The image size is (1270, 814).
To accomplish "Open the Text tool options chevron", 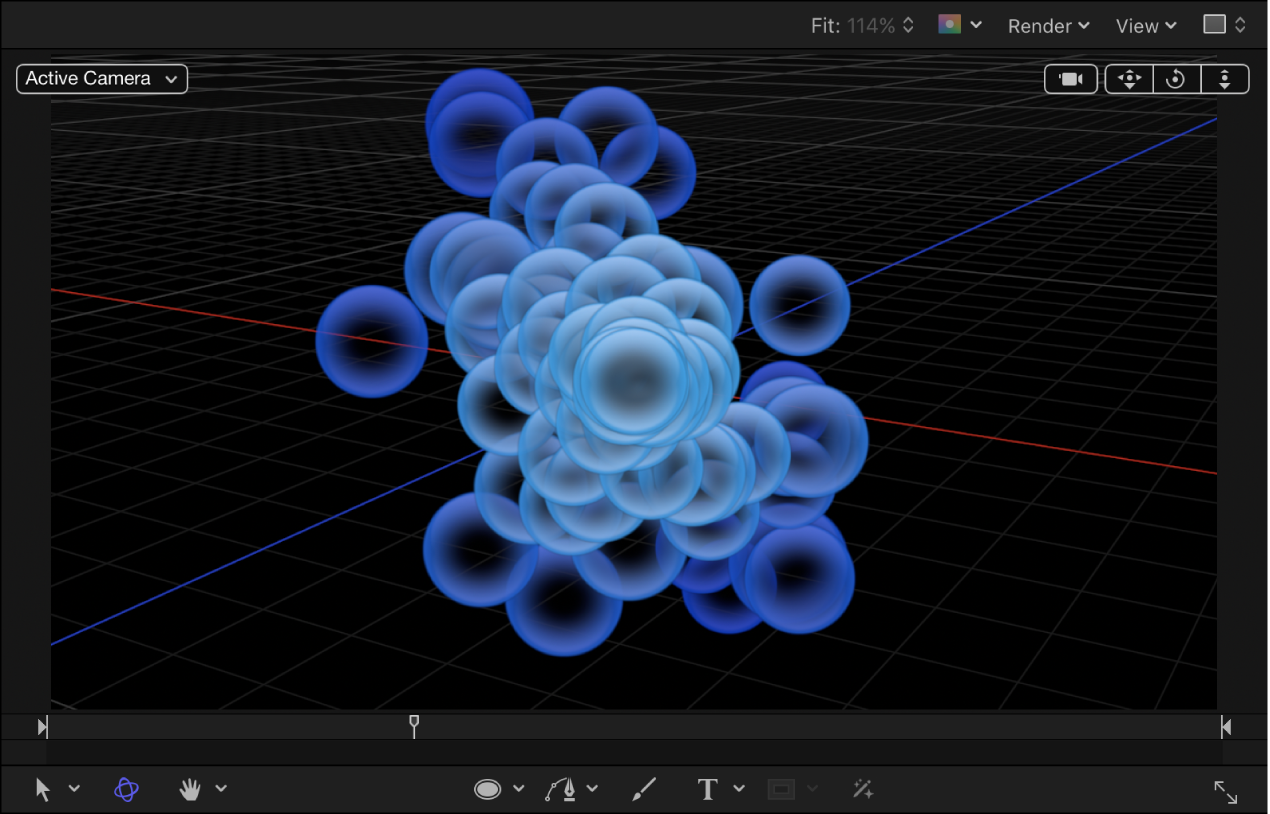I will tap(738, 789).
